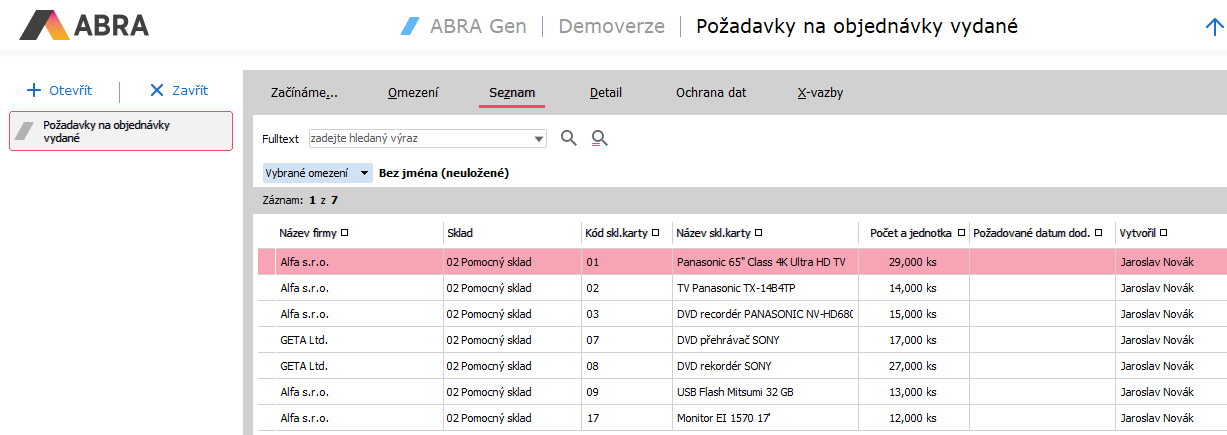Switch to the Omezení tab

pos(413,92)
